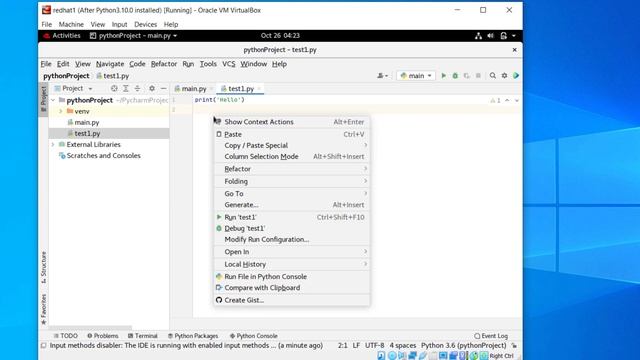Click GNOME Activities in the top bar
This screenshot has height=360, width=640.
coord(62,36)
